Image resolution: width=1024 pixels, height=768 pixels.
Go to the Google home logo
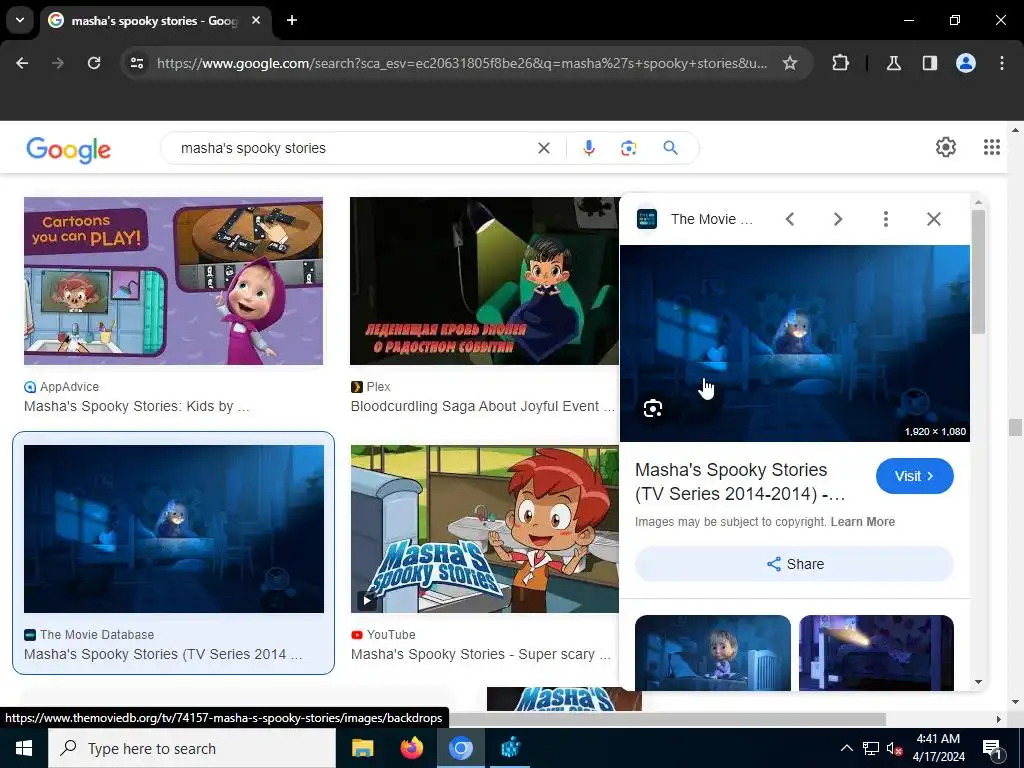69,150
